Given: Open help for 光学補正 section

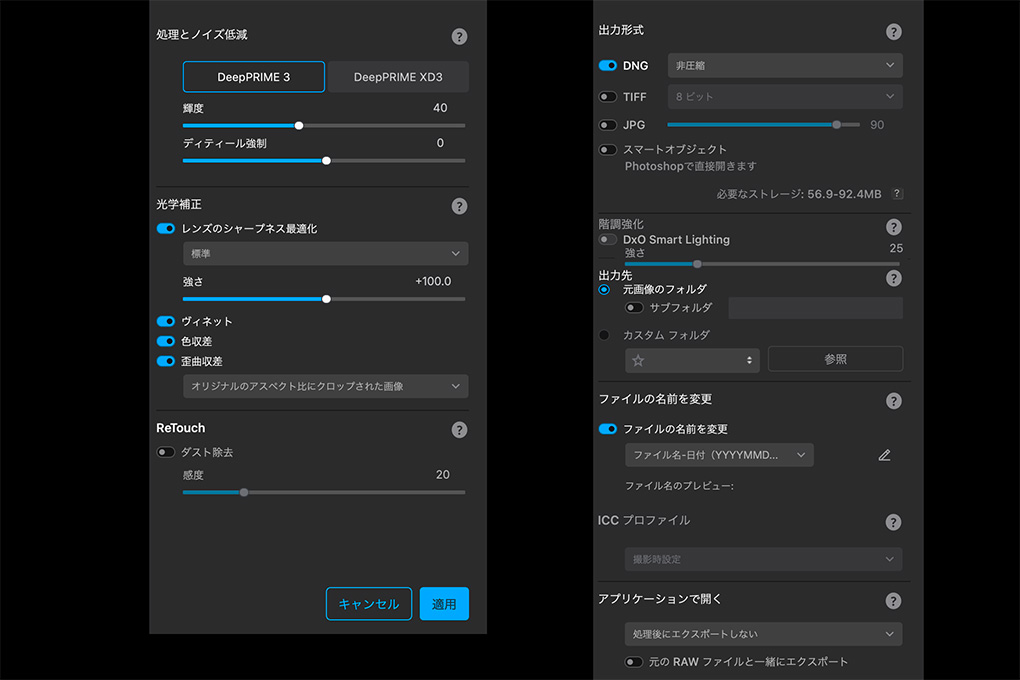Looking at the screenshot, I should pos(459,206).
